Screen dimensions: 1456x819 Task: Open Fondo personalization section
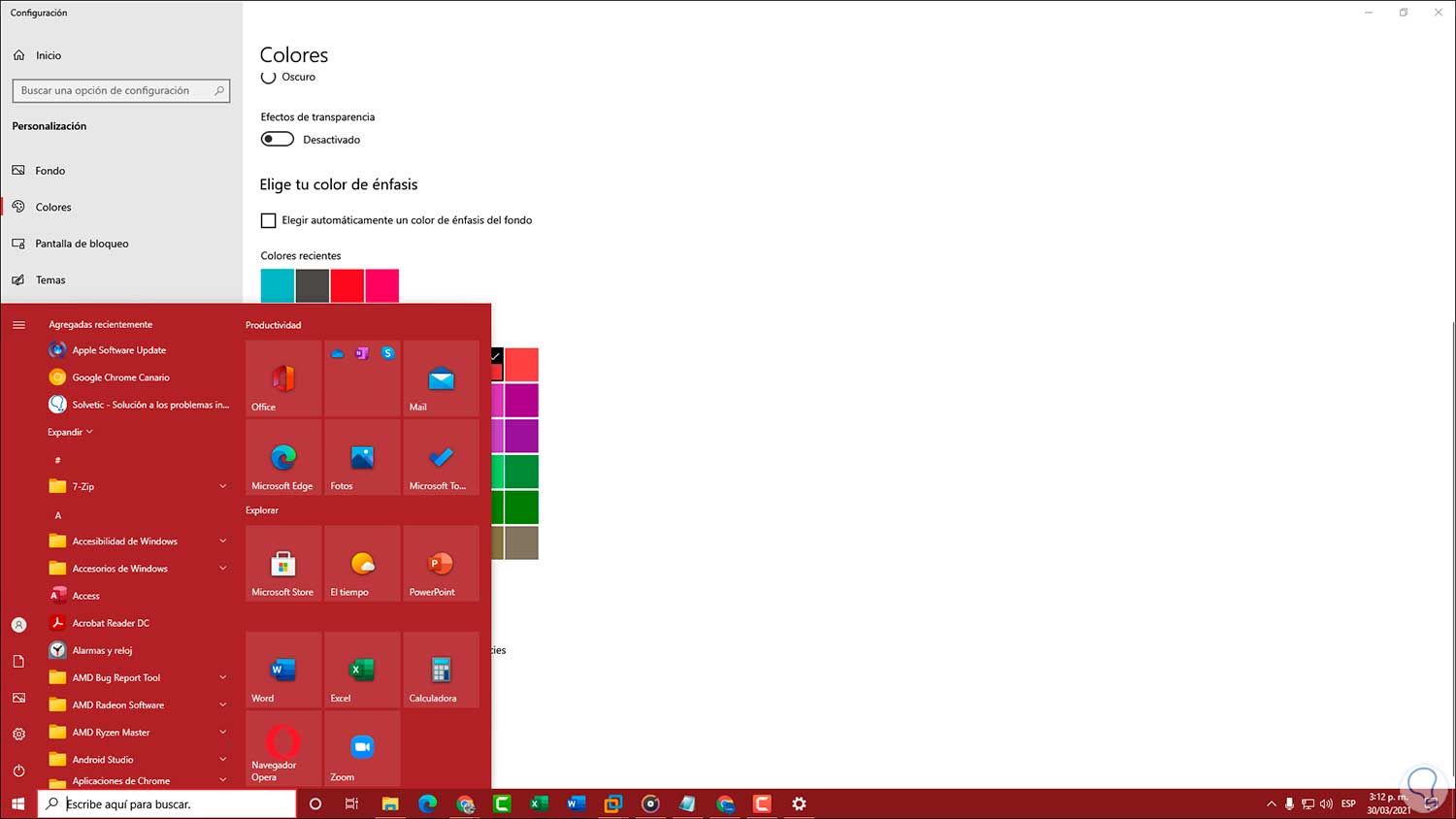121,171
